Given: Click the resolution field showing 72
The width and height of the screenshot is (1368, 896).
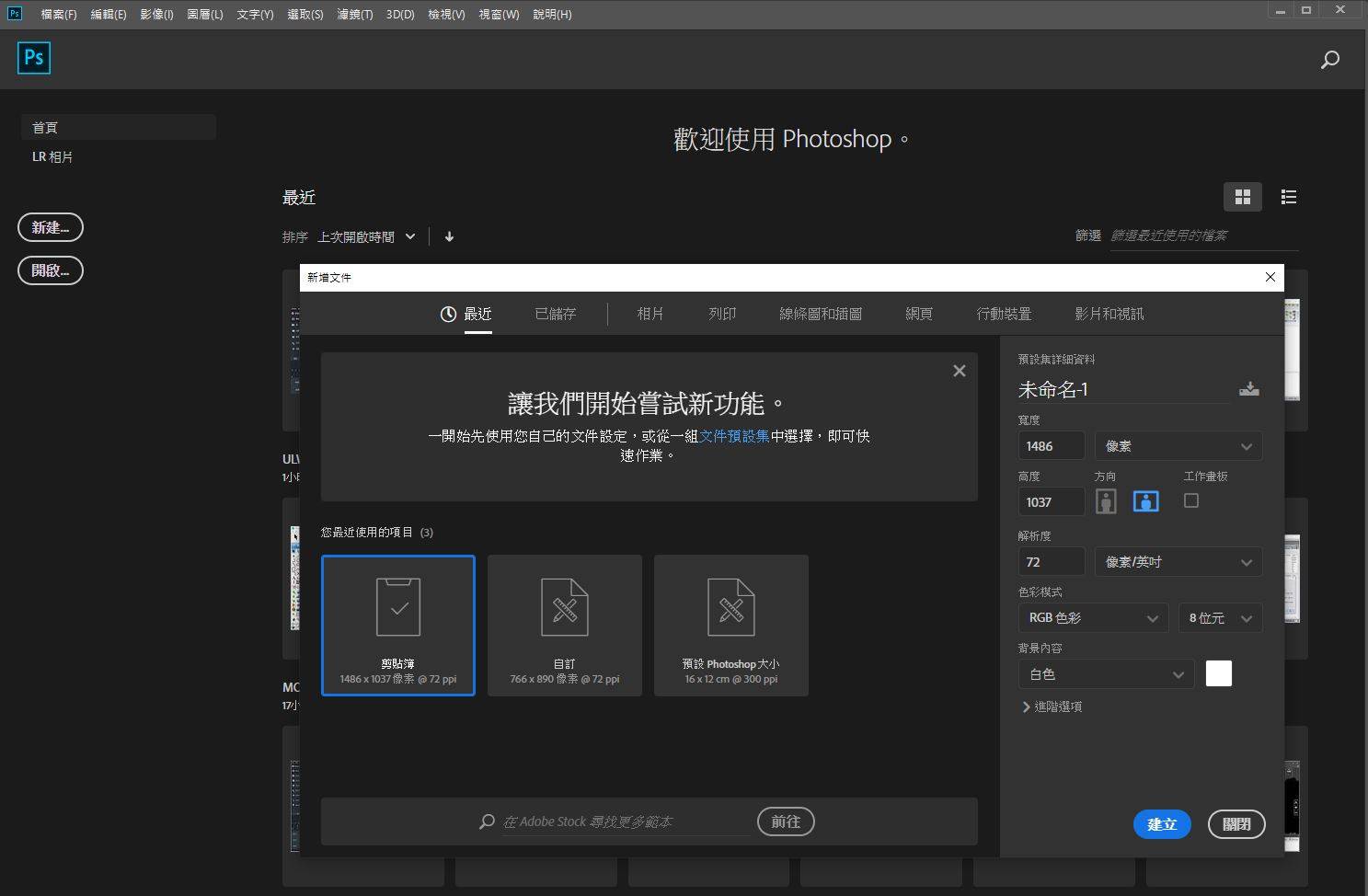Looking at the screenshot, I should coord(1052,562).
